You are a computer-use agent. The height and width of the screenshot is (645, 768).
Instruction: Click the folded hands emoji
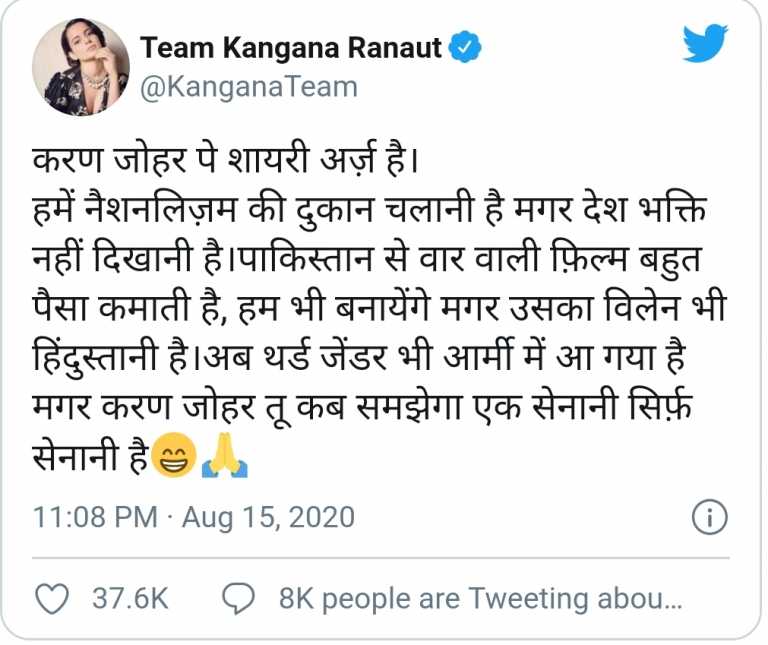[x=225, y=454]
